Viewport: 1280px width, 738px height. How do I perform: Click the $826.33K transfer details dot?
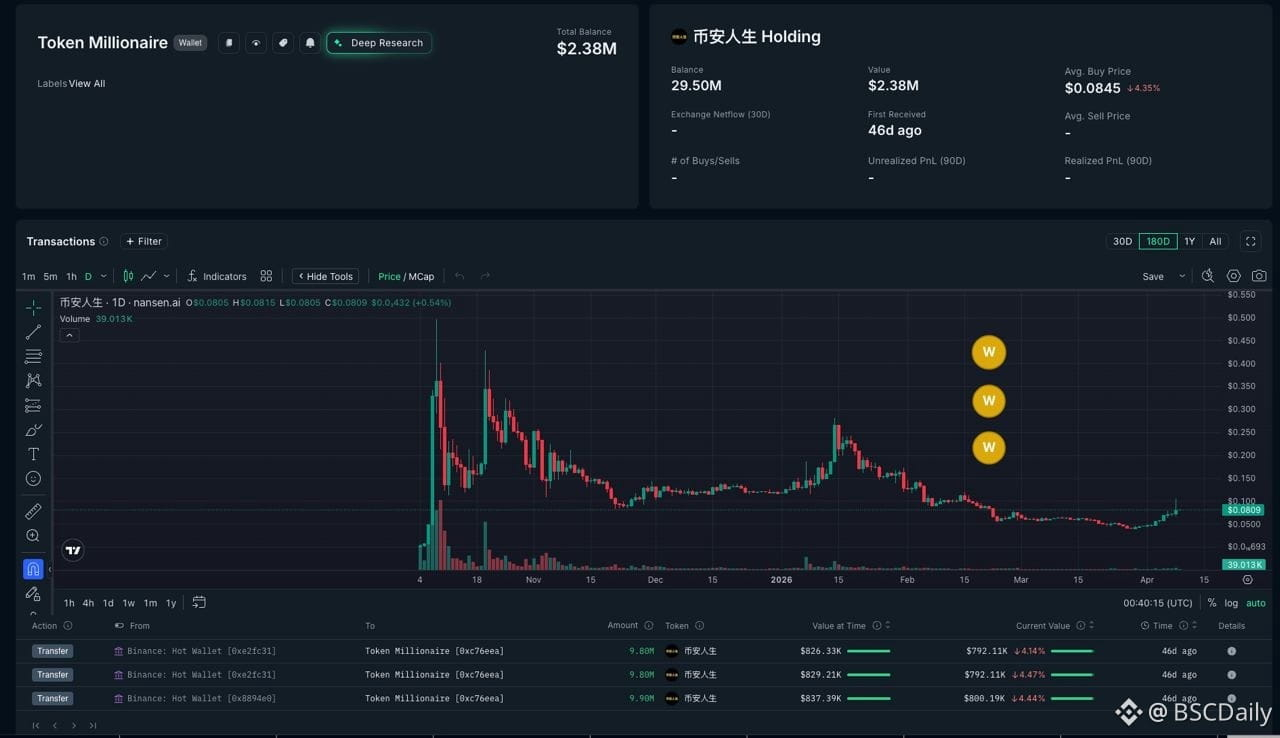coord(1231,650)
